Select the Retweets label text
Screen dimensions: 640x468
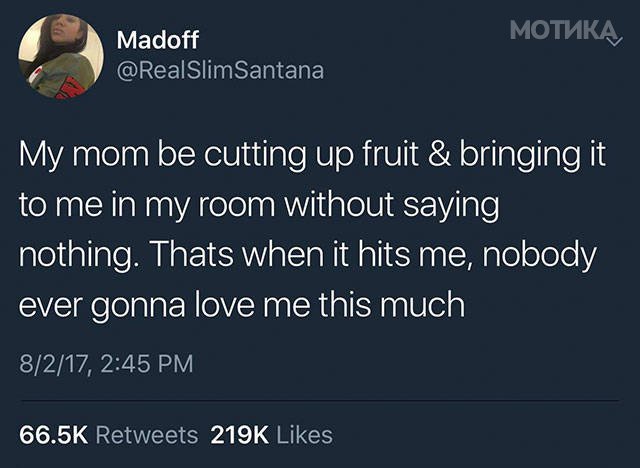147,435
